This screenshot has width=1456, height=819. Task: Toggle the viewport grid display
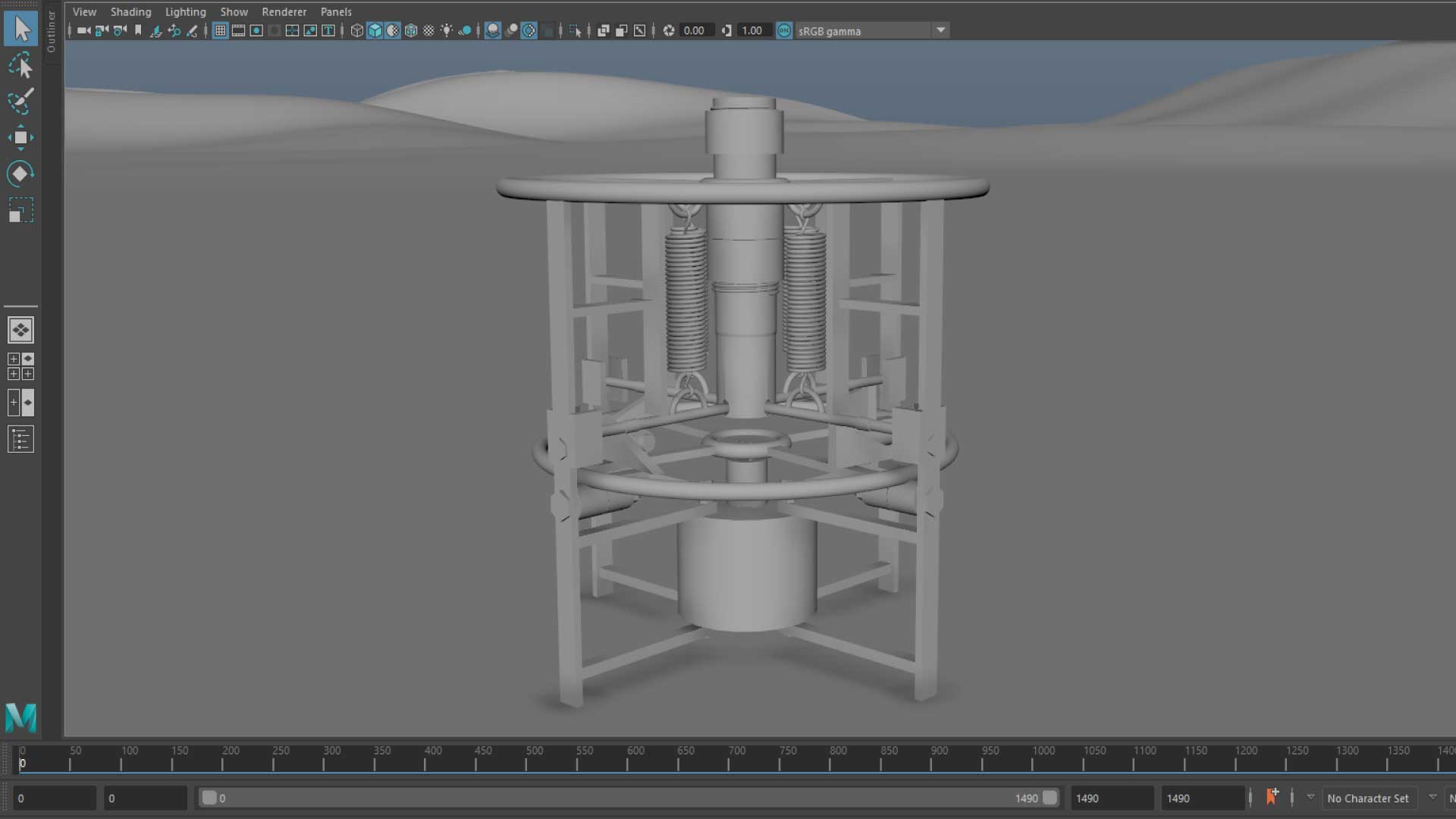pos(220,30)
